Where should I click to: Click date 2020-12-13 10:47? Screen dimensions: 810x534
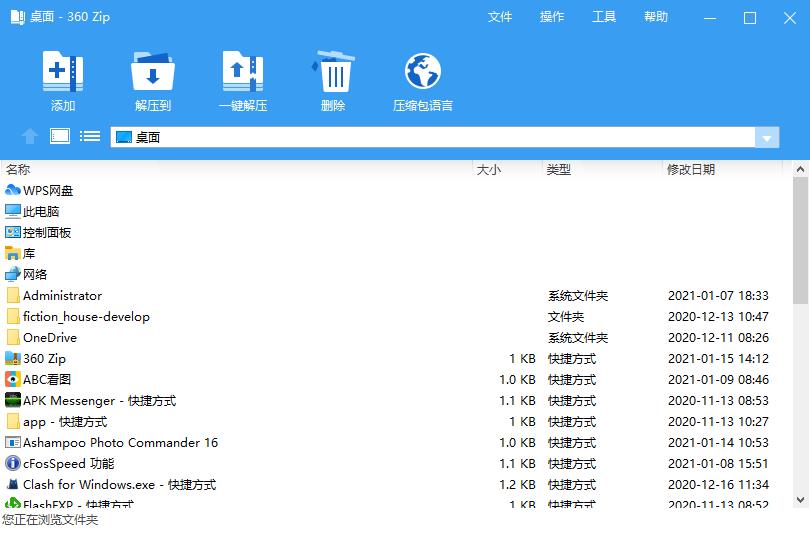718,317
